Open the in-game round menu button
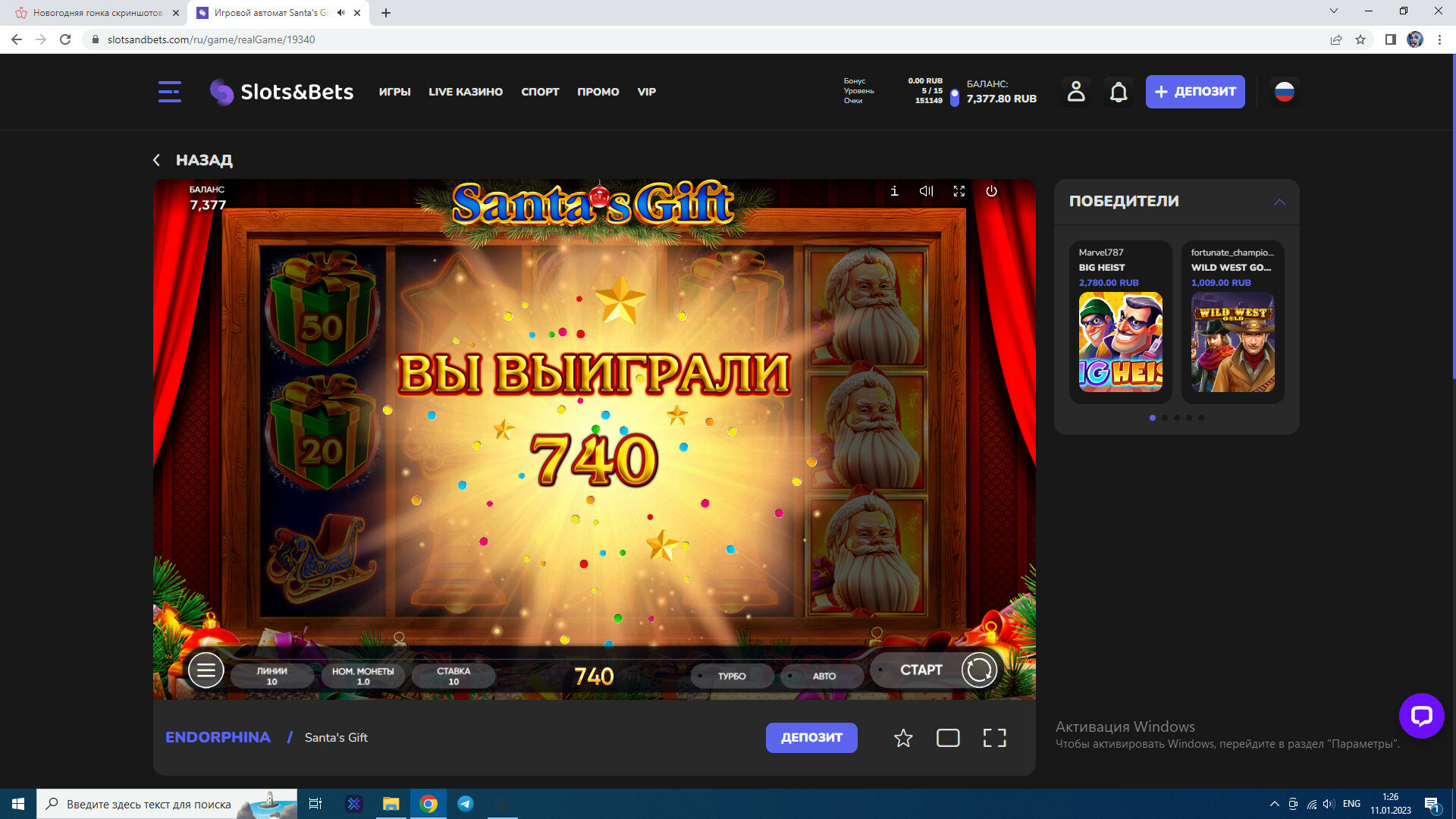This screenshot has width=1456, height=819. [x=206, y=670]
